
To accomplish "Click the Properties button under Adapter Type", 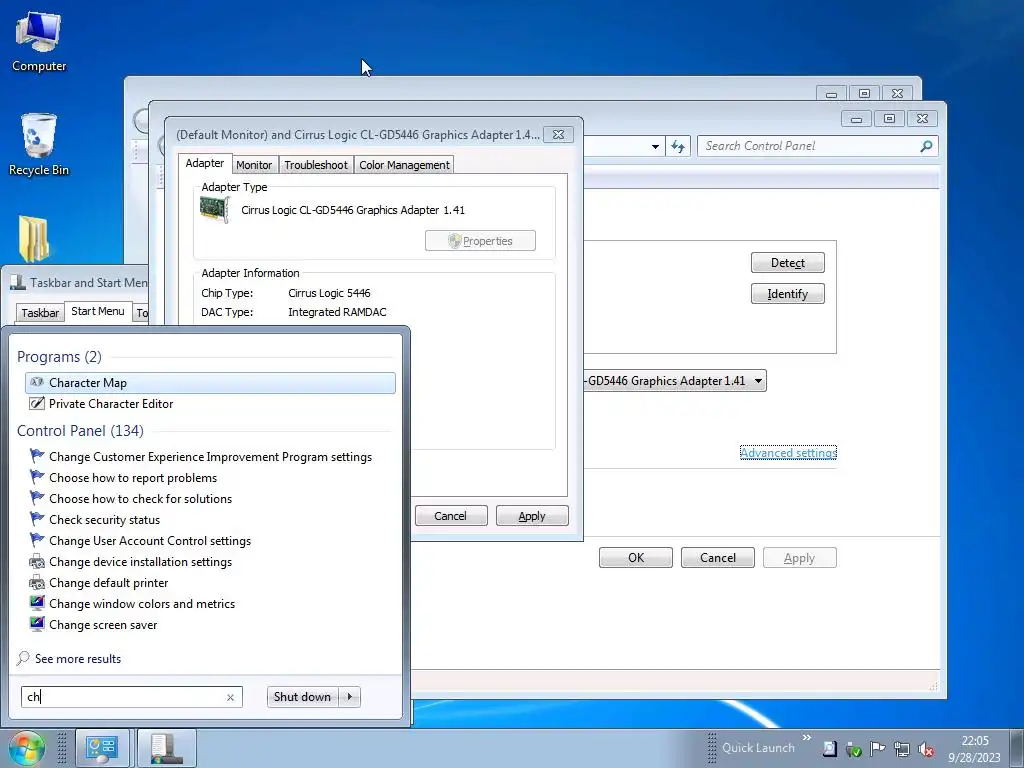I will tap(480, 241).
